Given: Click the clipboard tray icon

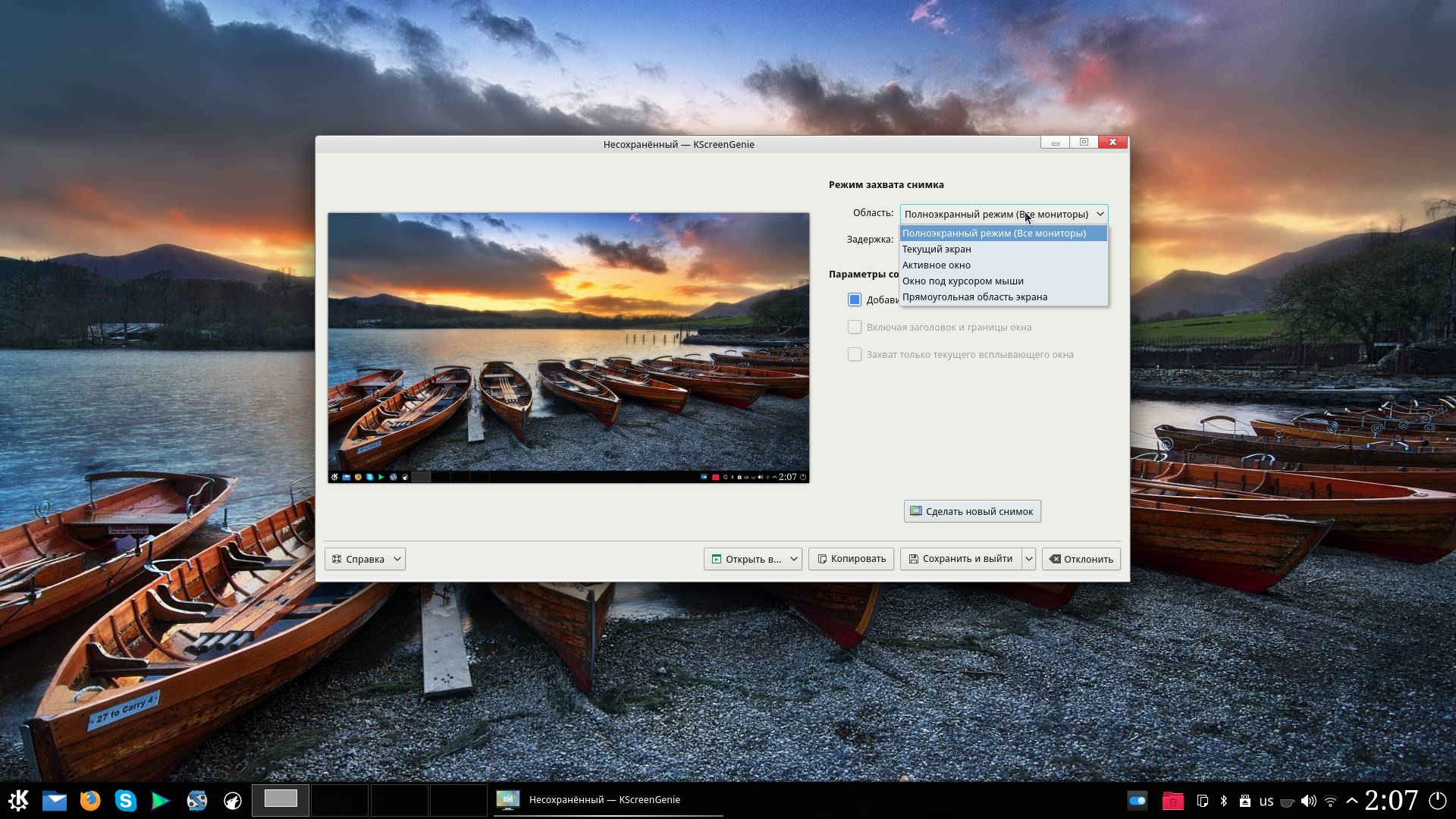Looking at the screenshot, I should [1202, 800].
